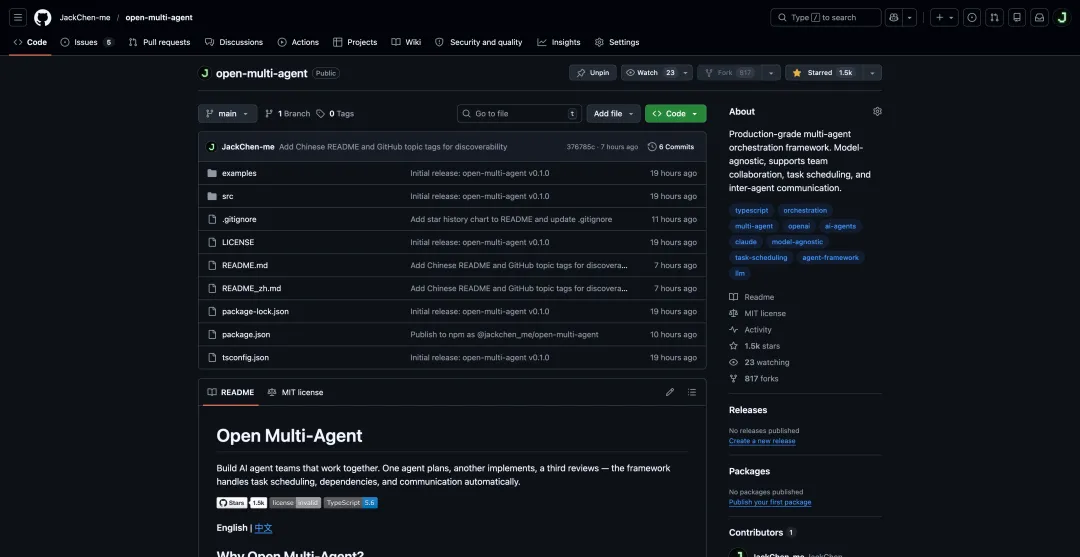Image resolution: width=1080 pixels, height=557 pixels.
Task: Click the Go to file field
Action: click(519, 114)
